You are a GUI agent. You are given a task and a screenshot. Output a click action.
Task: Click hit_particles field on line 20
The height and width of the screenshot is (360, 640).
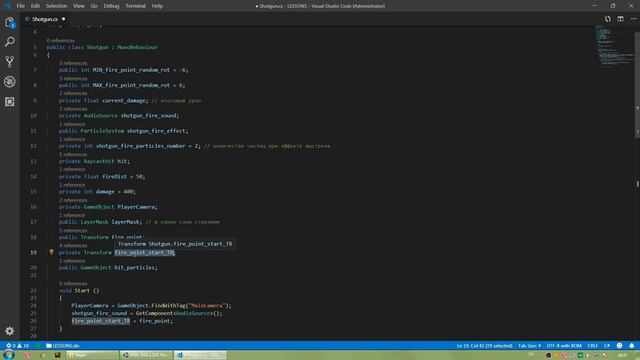tap(135, 268)
